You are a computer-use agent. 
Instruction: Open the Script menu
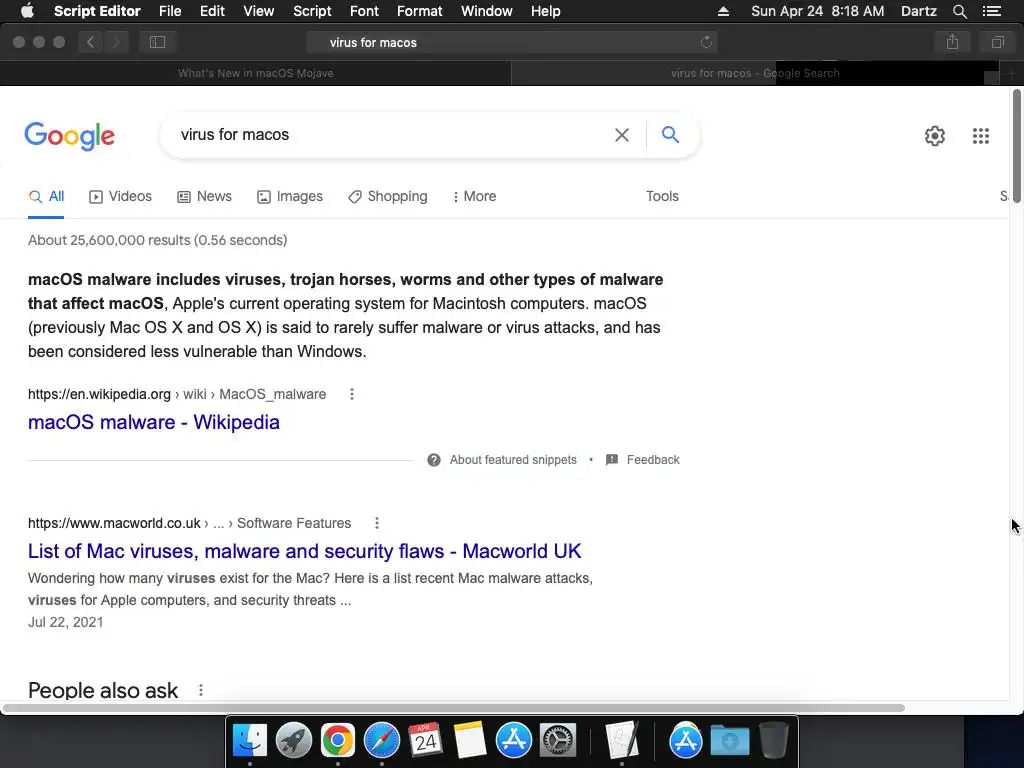312,11
